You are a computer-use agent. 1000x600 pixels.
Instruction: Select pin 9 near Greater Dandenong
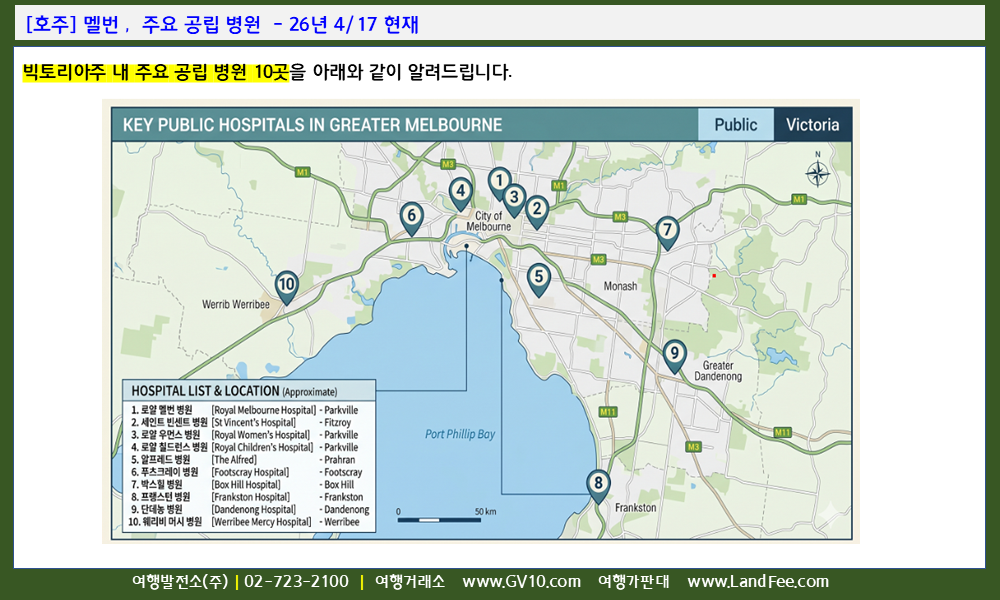675,353
